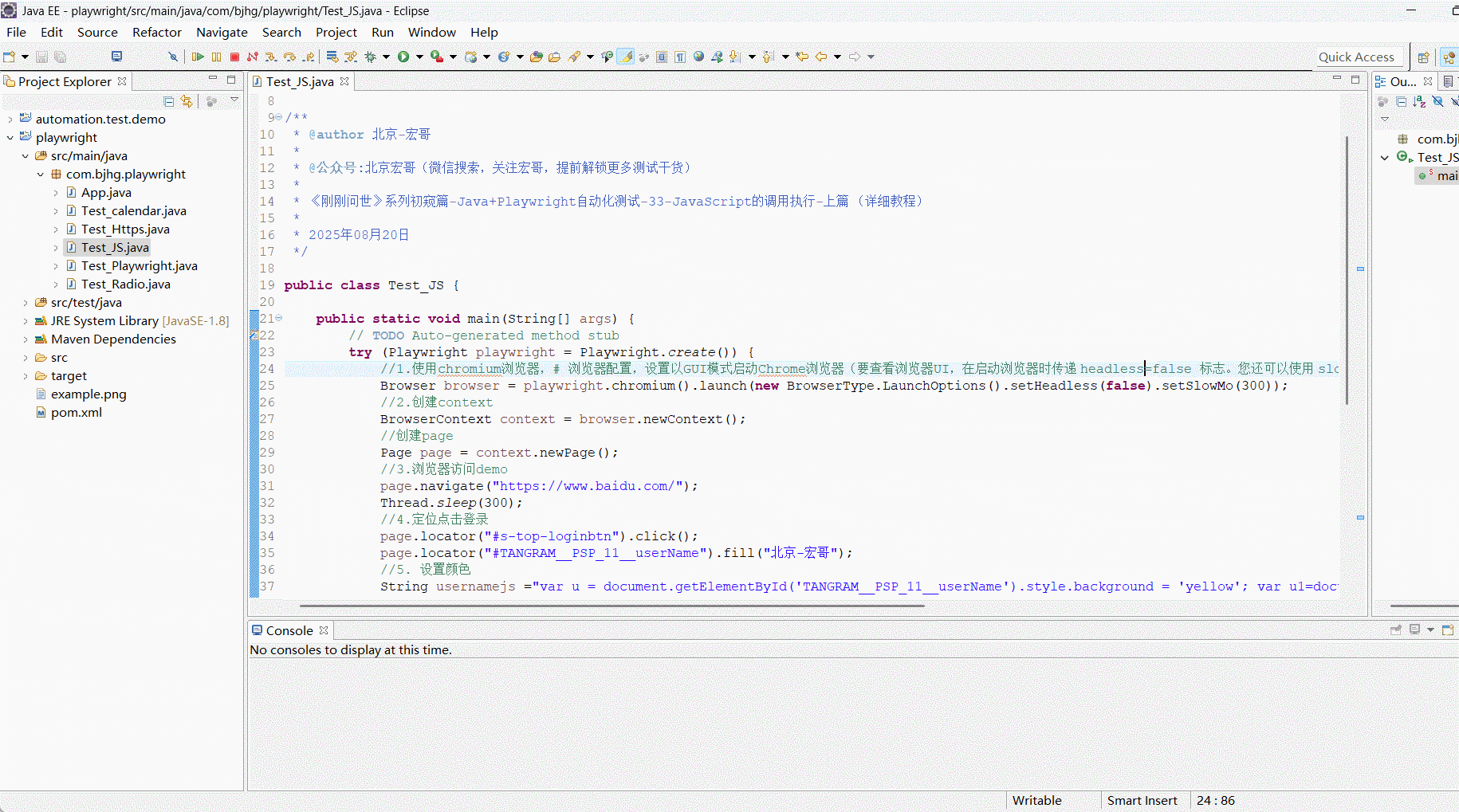Open the Navigate menu
This screenshot has height=812, width=1459.
(x=222, y=32)
